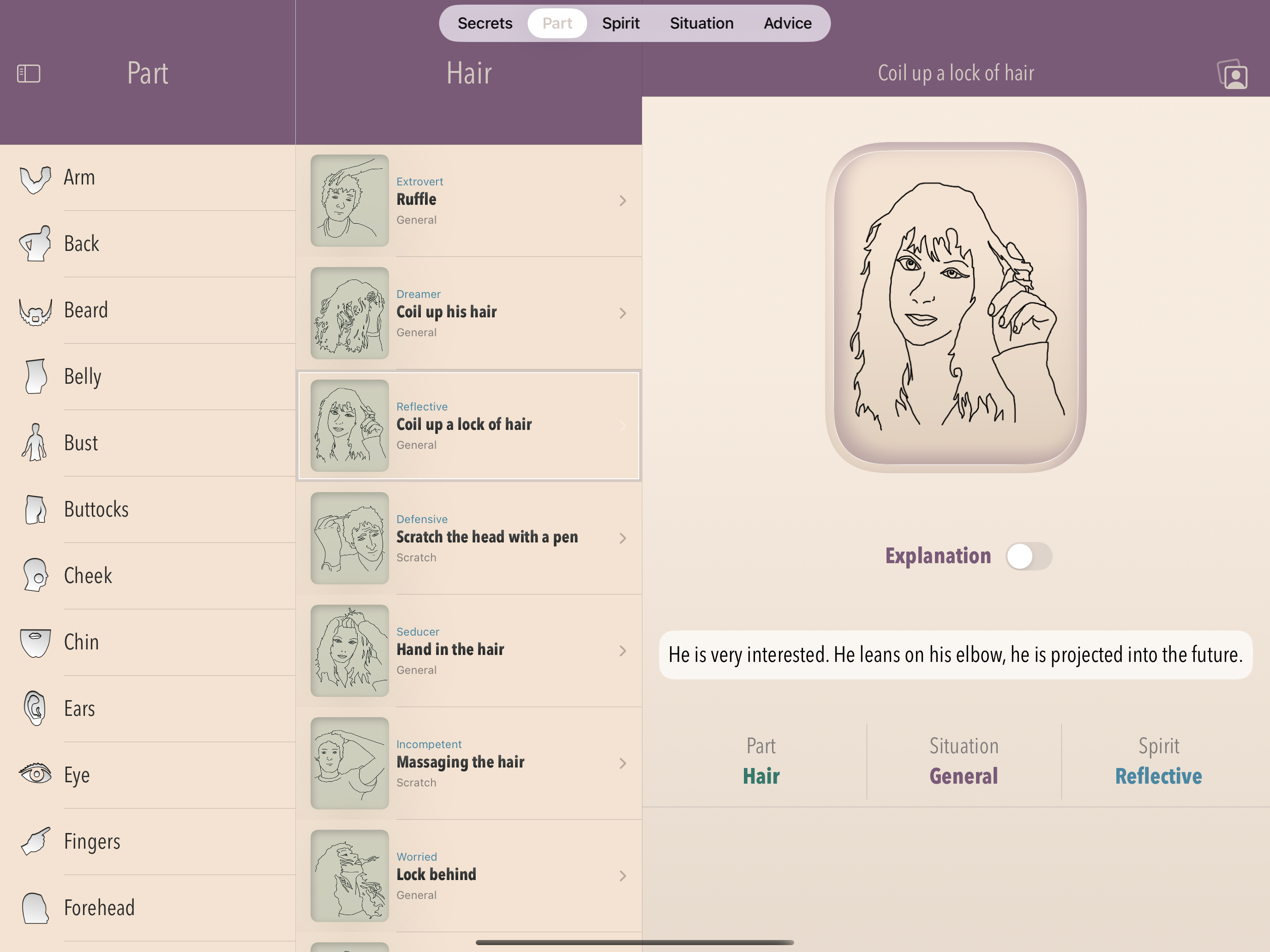Open the Ruffle thumbnail
1270x952 pixels.
pos(350,200)
